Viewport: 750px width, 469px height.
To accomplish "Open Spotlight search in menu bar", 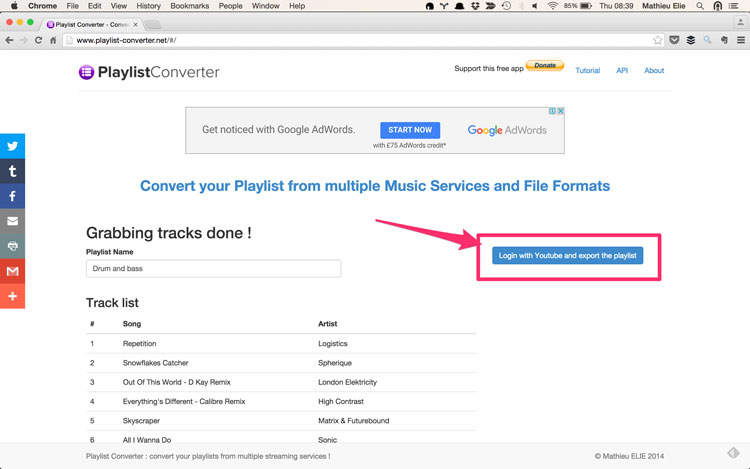I will (x=700, y=6).
